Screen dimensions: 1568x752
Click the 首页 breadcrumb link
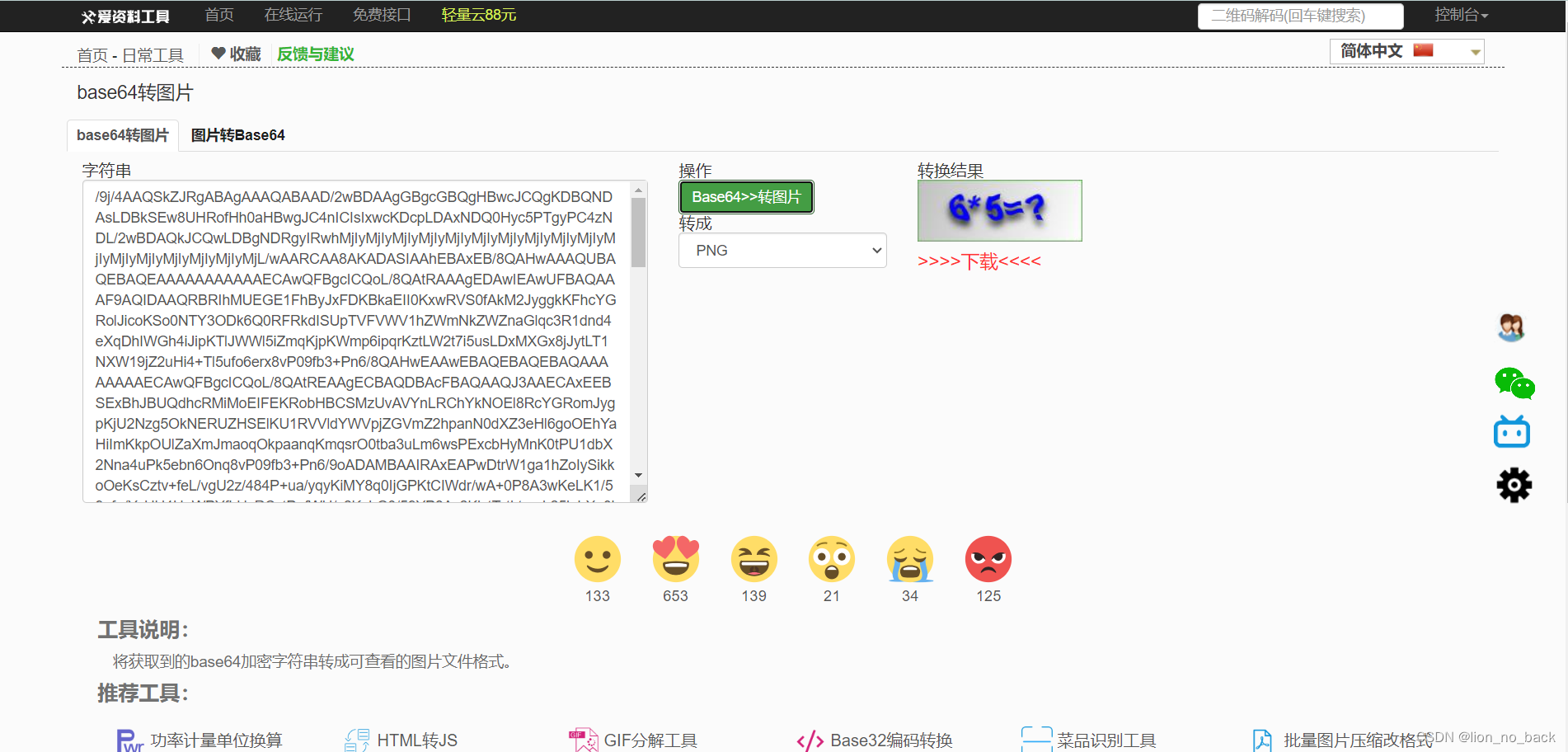(x=92, y=55)
